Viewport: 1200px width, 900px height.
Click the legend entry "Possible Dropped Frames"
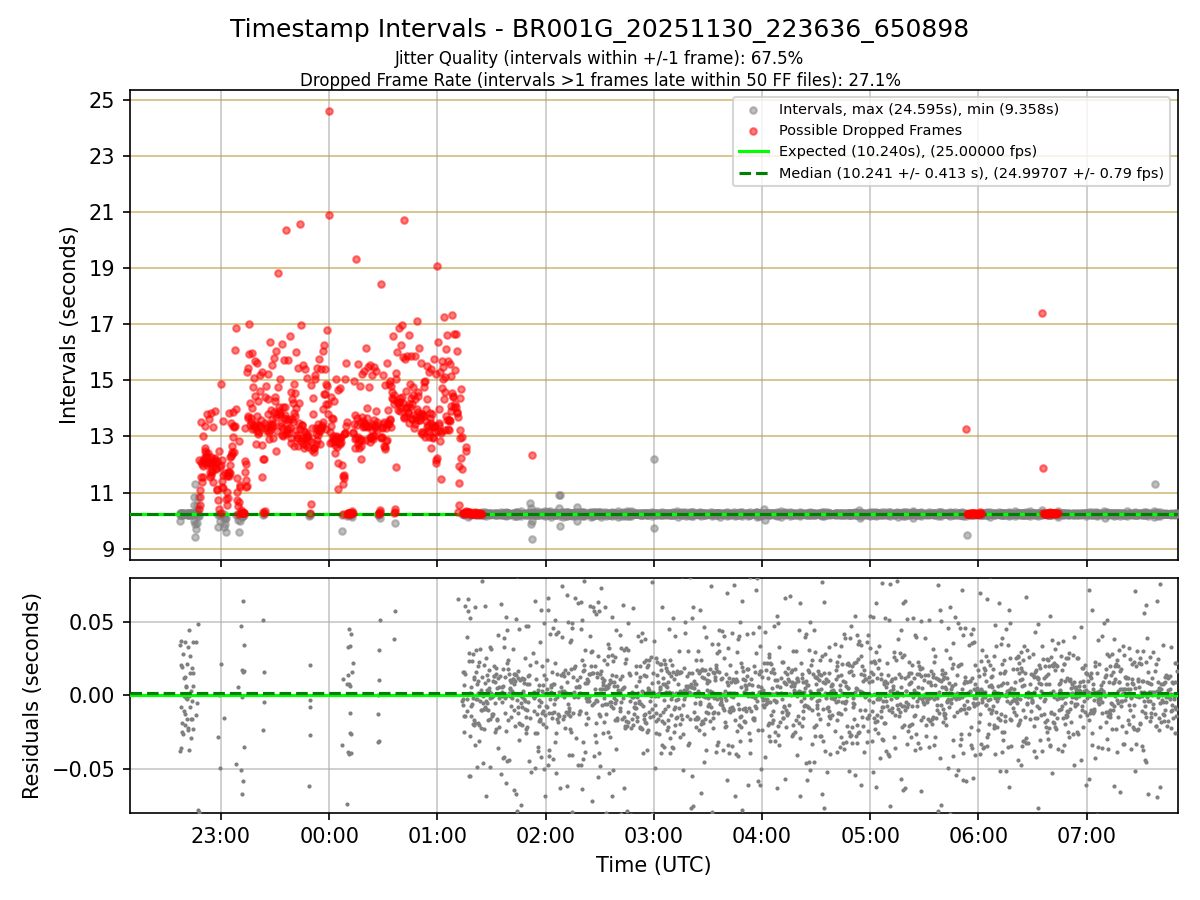pos(870,130)
